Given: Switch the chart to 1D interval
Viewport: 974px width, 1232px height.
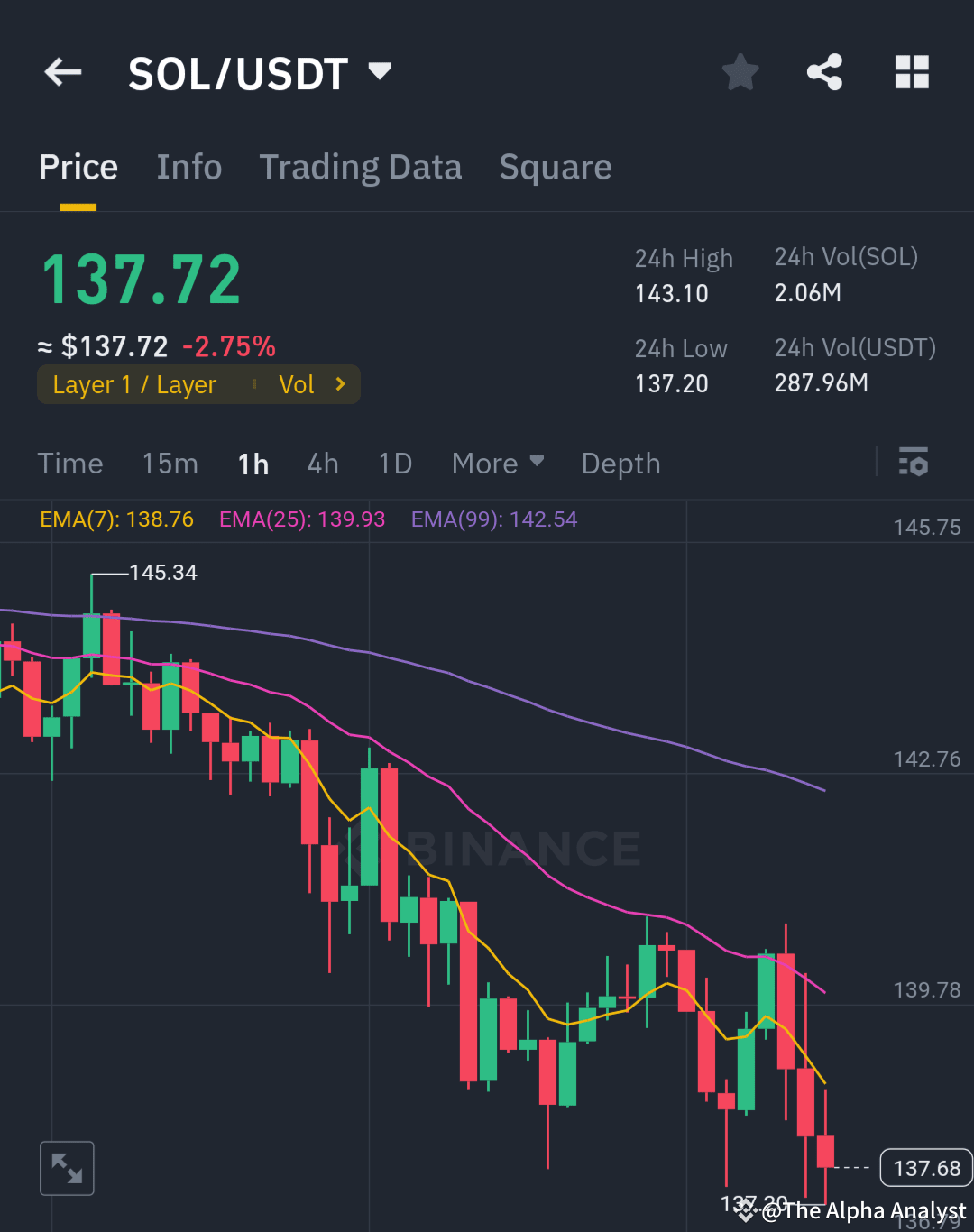Looking at the screenshot, I should pos(395,463).
